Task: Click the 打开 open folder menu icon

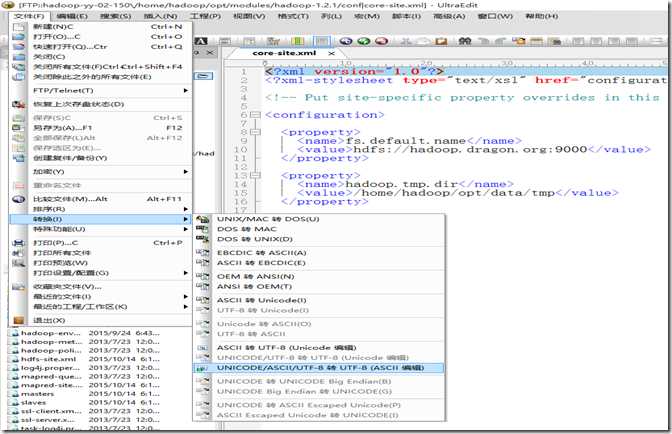Action: pos(18,37)
